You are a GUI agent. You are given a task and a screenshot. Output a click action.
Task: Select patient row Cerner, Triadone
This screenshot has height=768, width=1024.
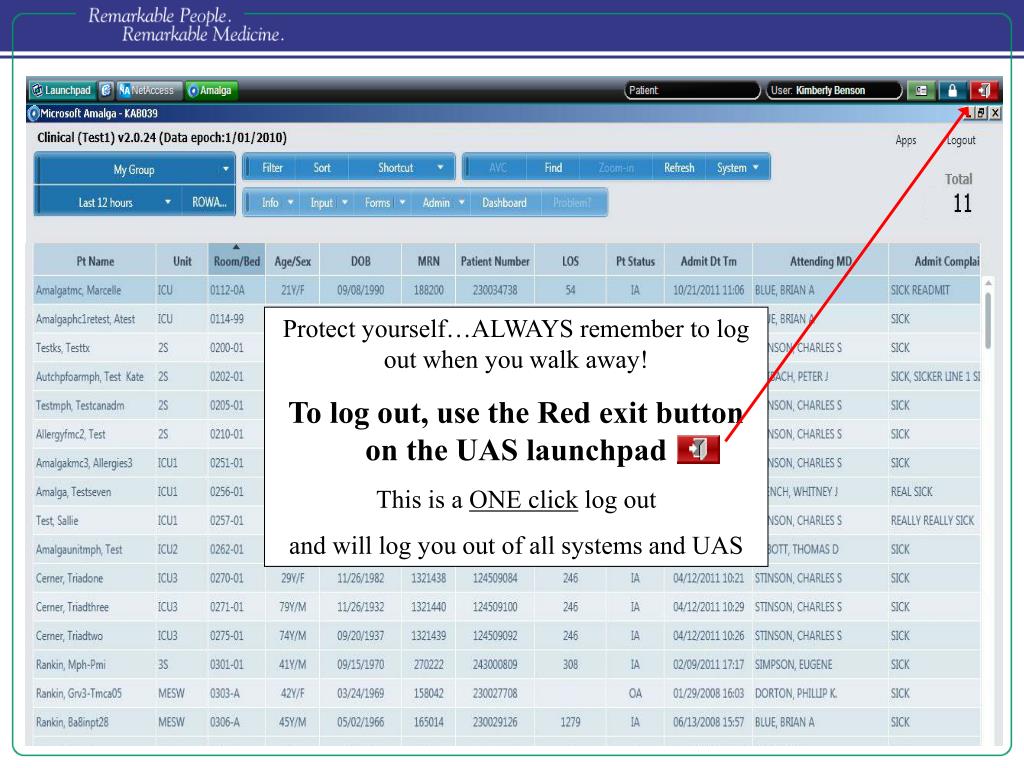click(x=507, y=578)
